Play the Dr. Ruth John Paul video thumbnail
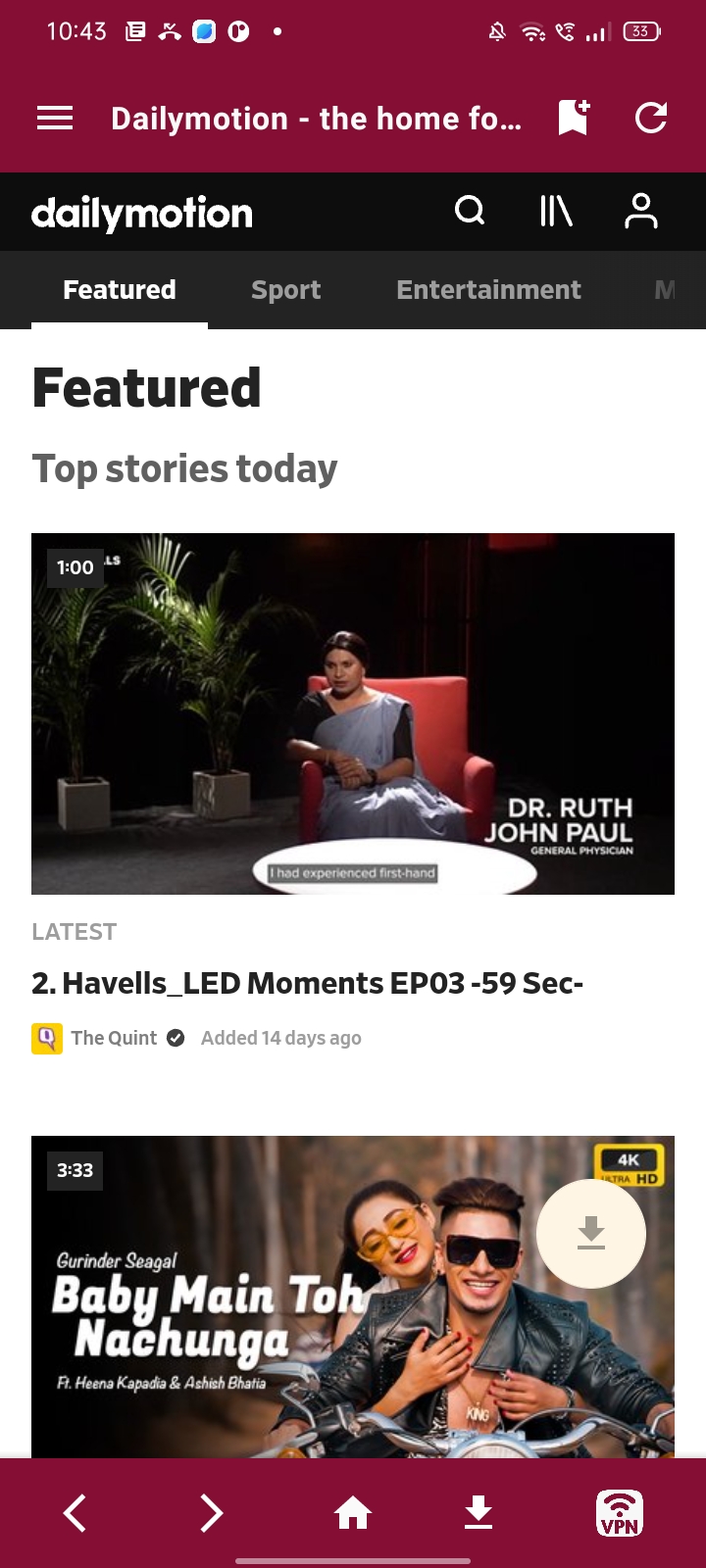The height and width of the screenshot is (1568, 706). coord(353,713)
